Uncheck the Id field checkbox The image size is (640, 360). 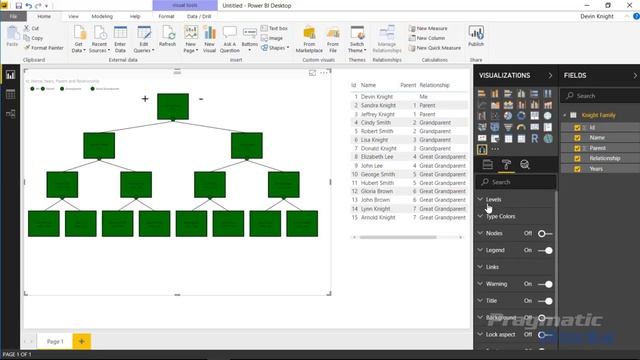click(x=577, y=128)
